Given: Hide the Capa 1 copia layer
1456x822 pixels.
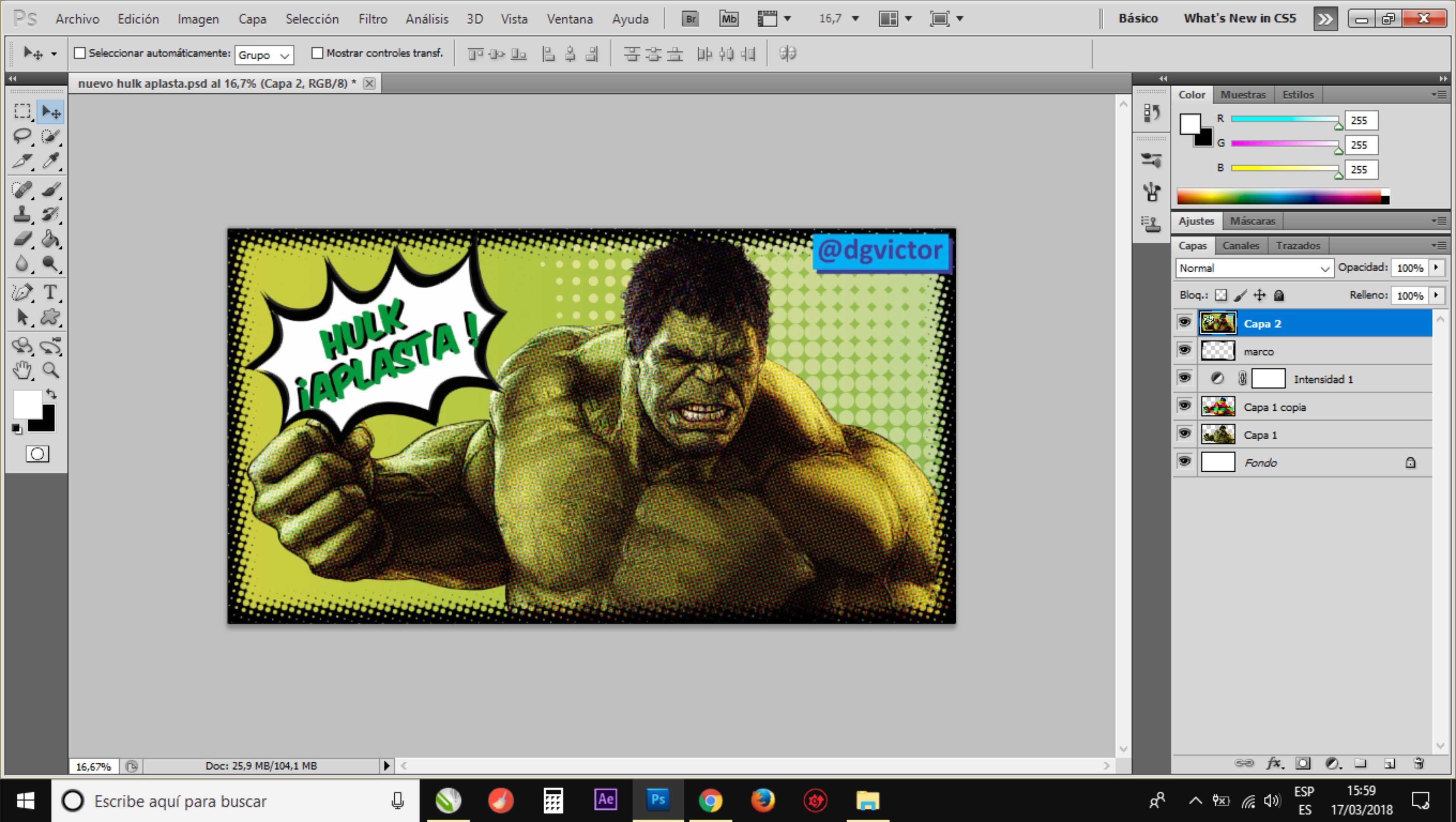Looking at the screenshot, I should (x=1184, y=406).
